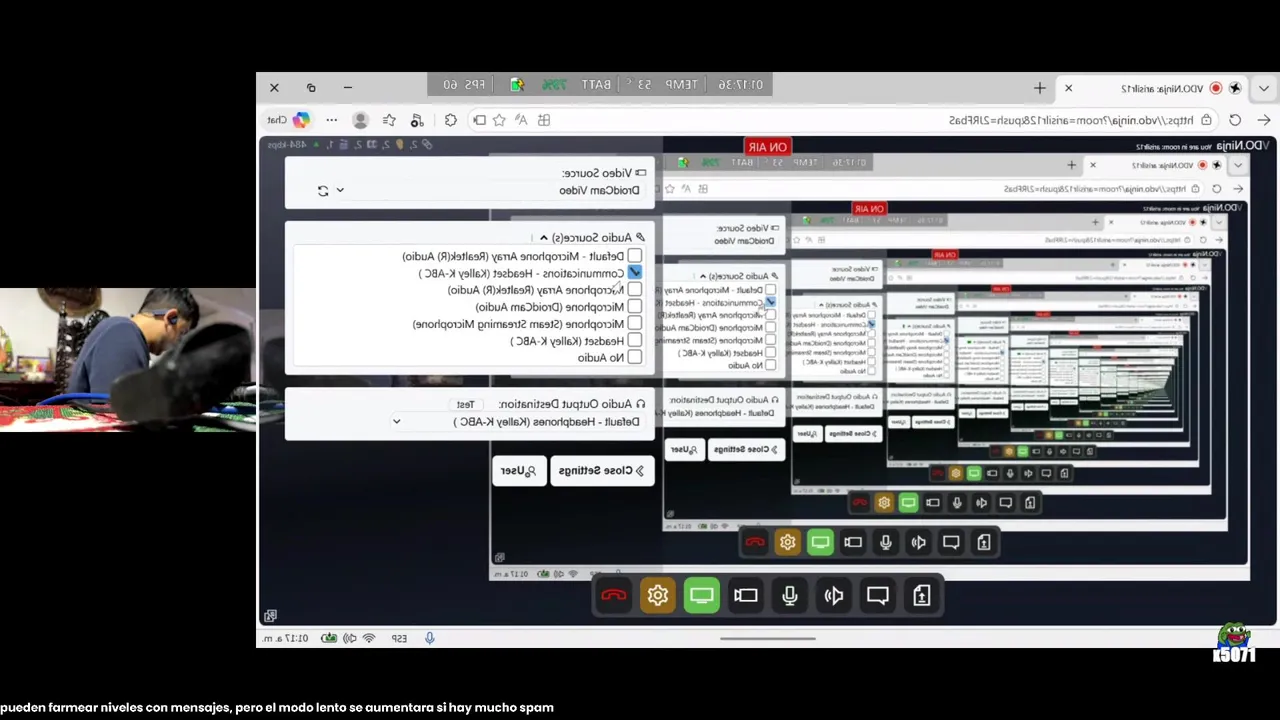Add this page to favorites with the star icon
Image resolution: width=1280 pixels, height=720 pixels.
[498, 120]
